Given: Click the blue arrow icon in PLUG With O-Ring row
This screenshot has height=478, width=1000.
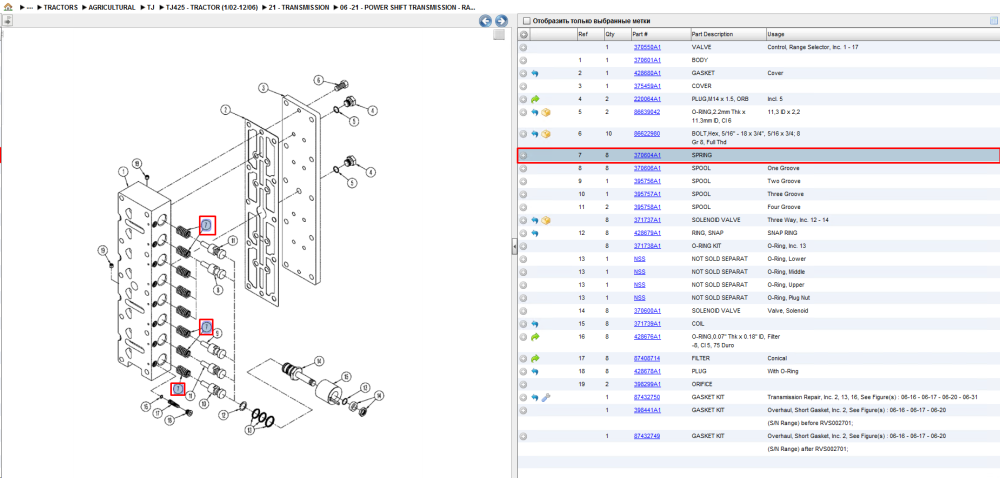Looking at the screenshot, I should (x=534, y=371).
